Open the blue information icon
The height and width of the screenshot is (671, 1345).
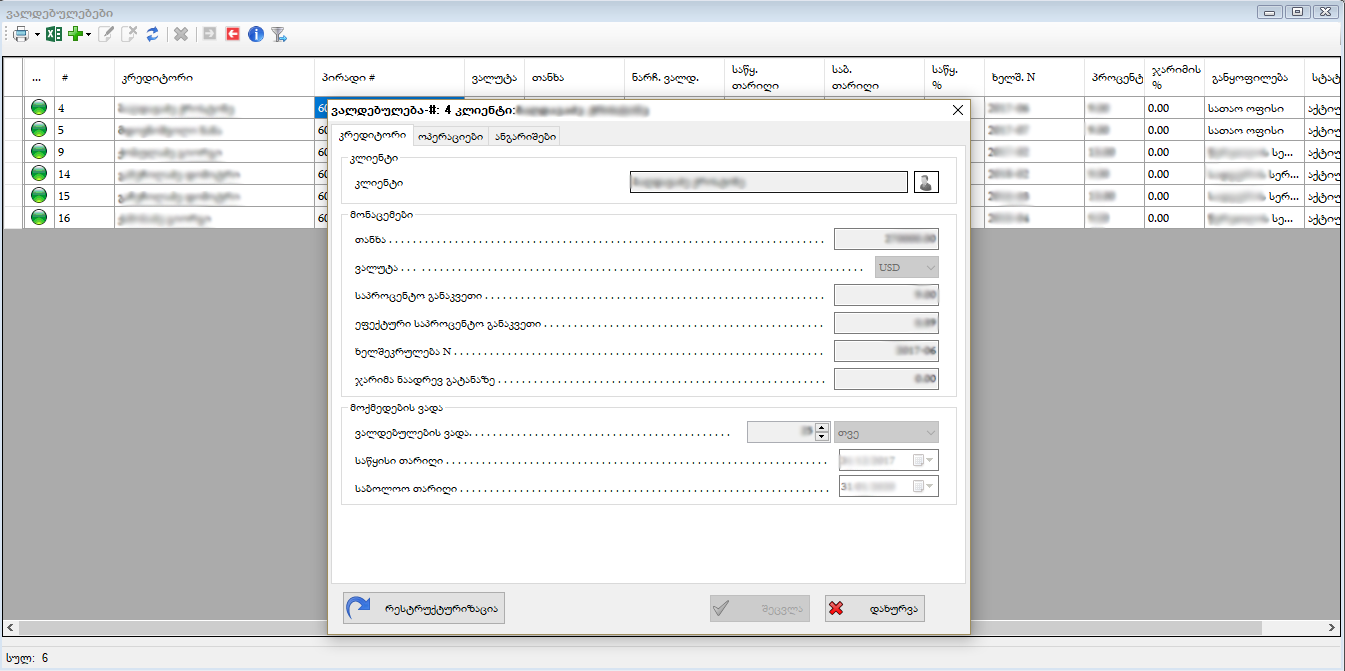click(256, 34)
